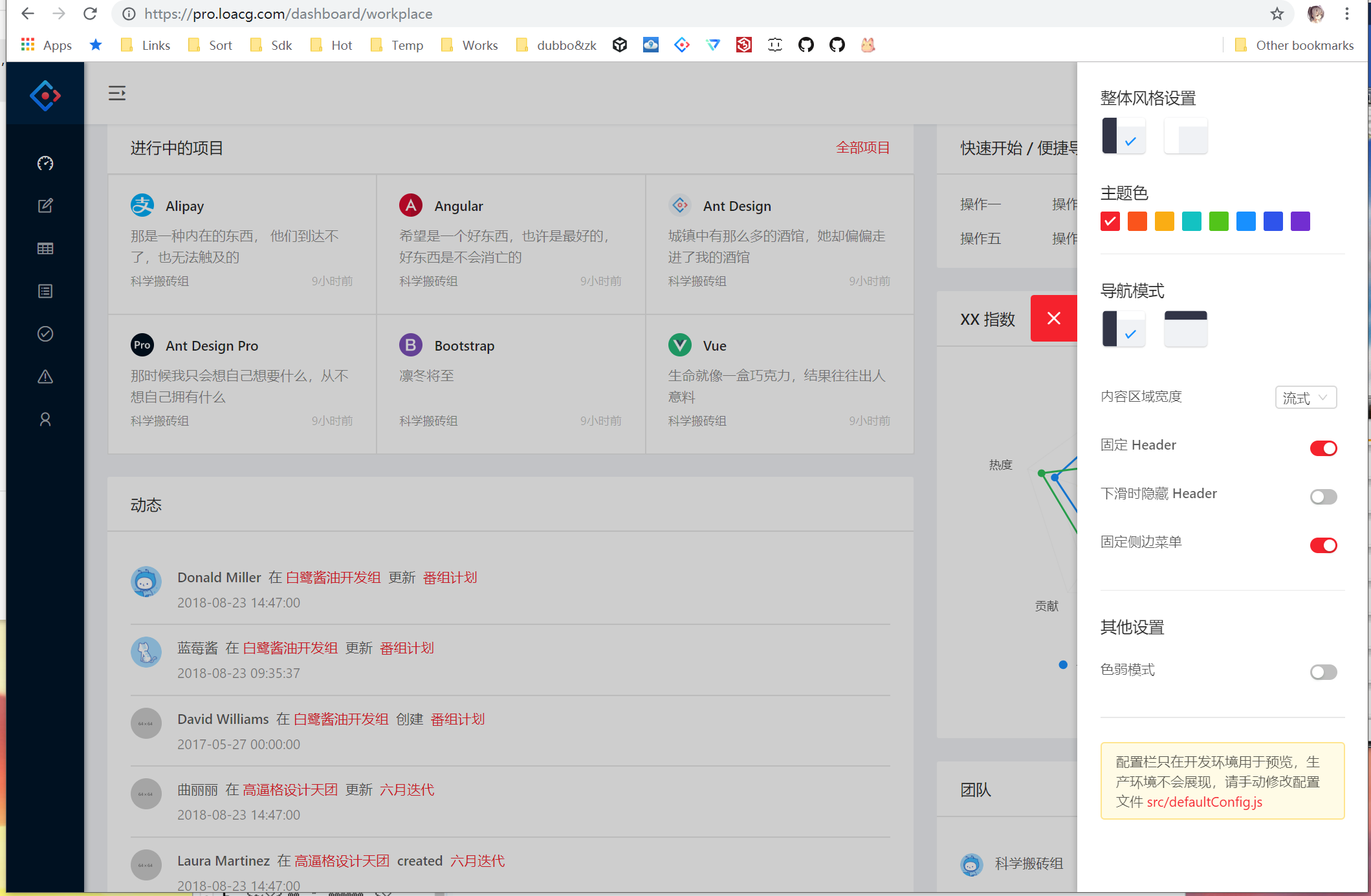Select the purple theme color swatch
Viewport: 1371px width, 896px height.
pos(1300,221)
